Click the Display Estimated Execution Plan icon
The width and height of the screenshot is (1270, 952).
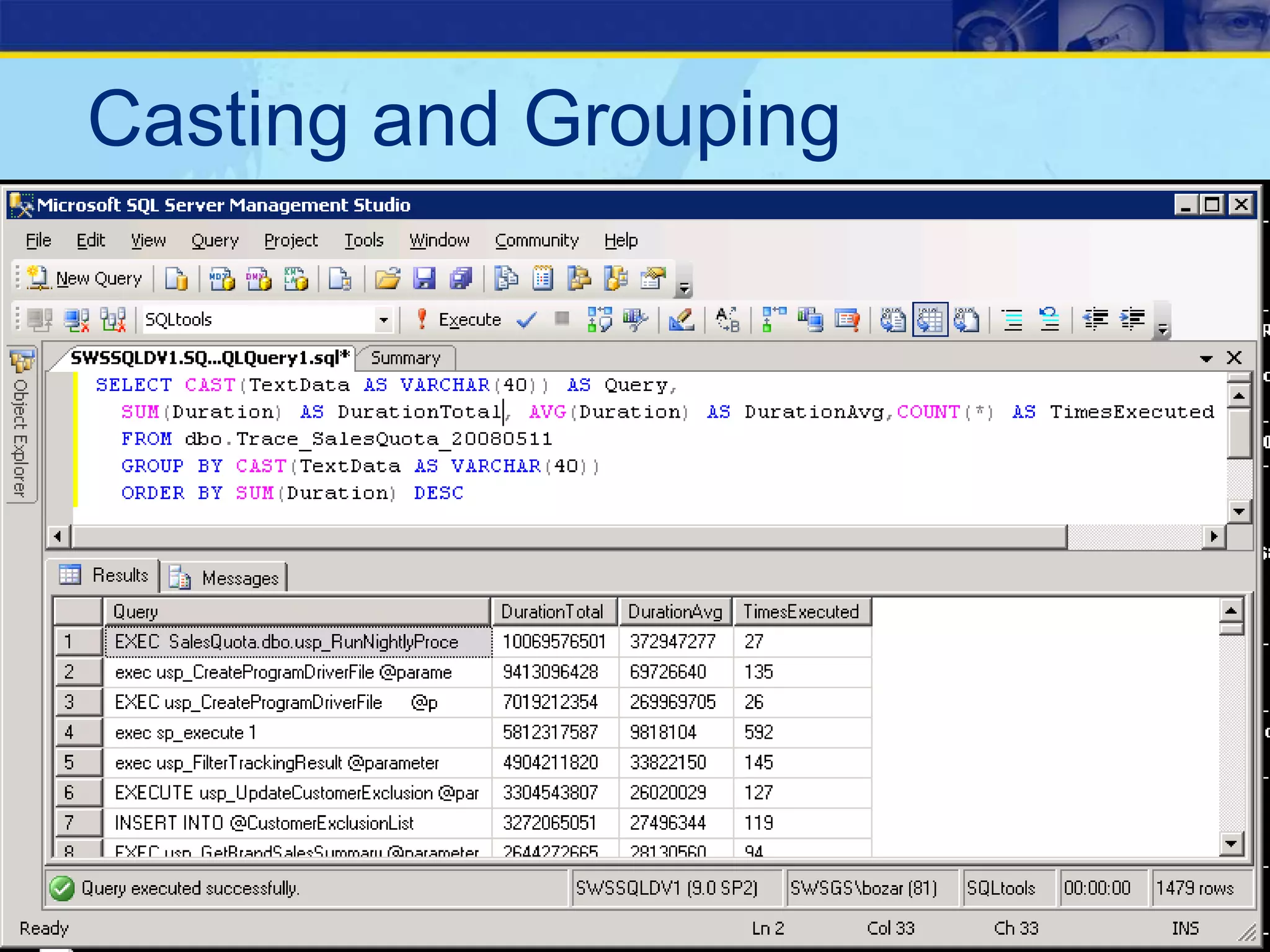pyautogui.click(x=600, y=320)
